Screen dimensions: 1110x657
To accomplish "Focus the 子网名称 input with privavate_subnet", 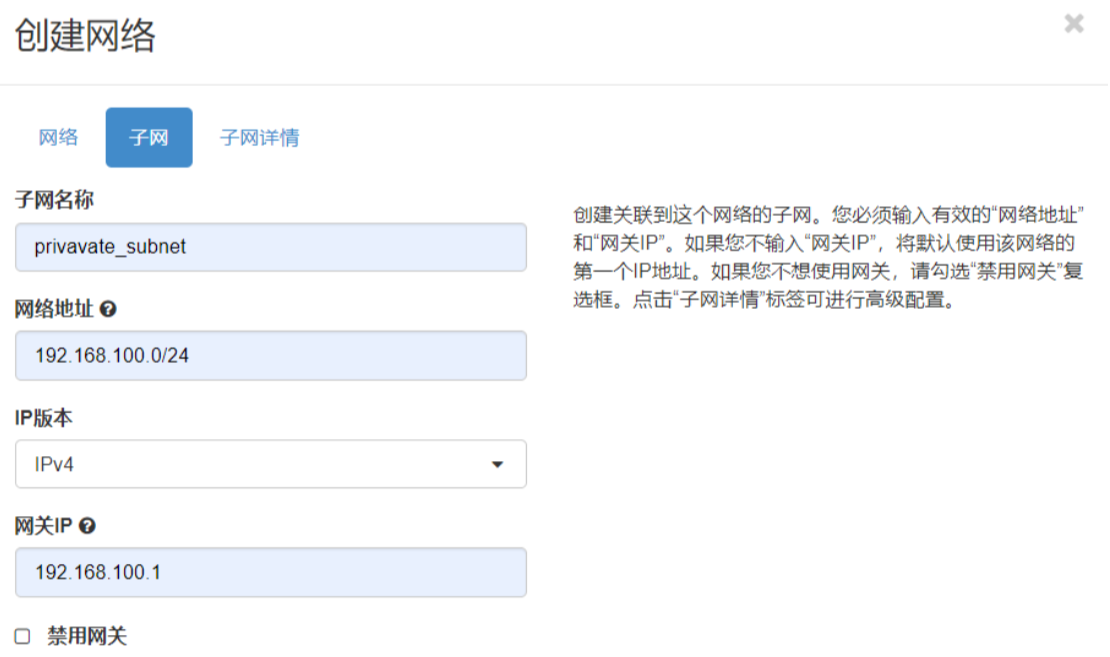I will point(270,247).
